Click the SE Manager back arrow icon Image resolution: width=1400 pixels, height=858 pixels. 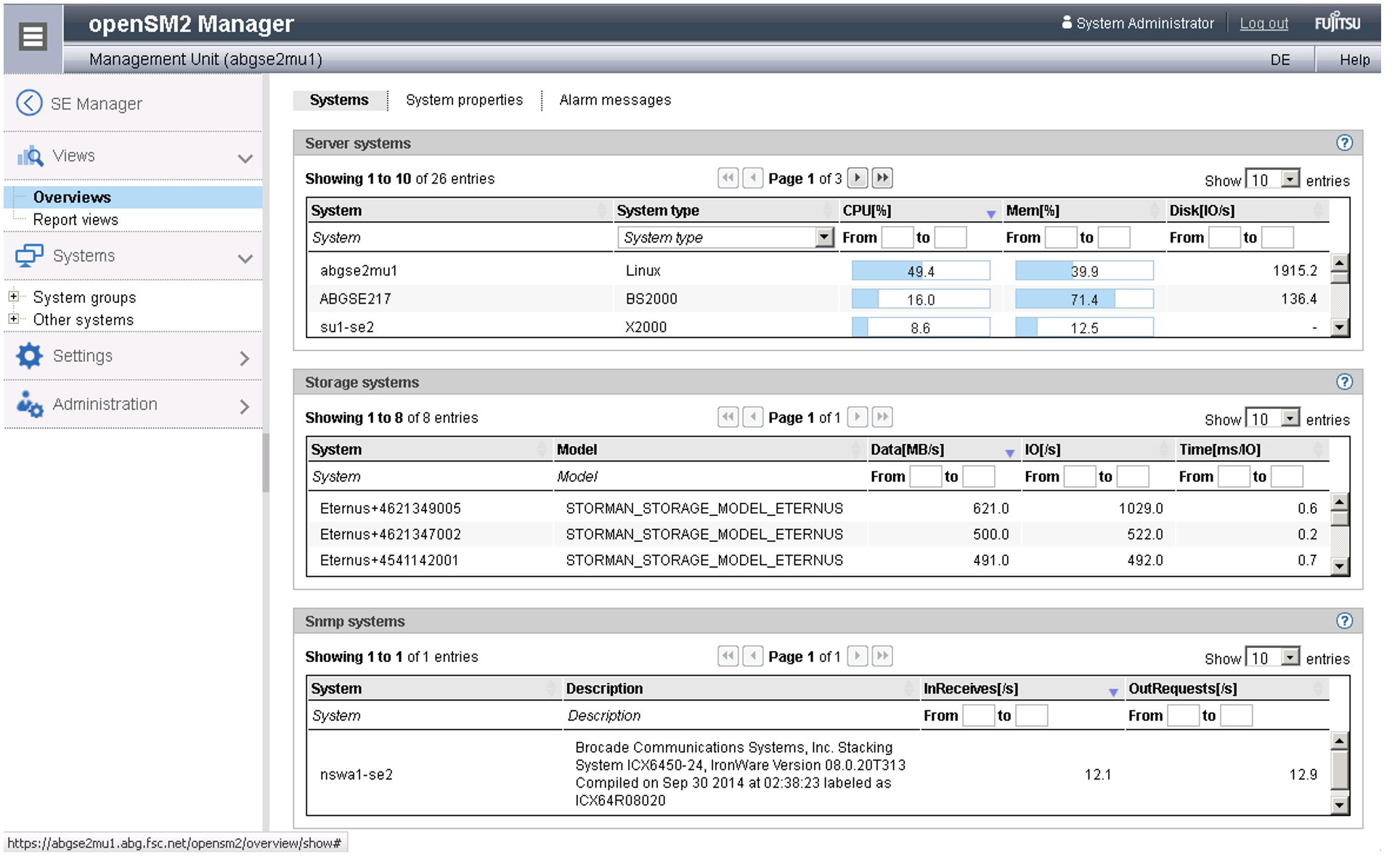(x=29, y=103)
